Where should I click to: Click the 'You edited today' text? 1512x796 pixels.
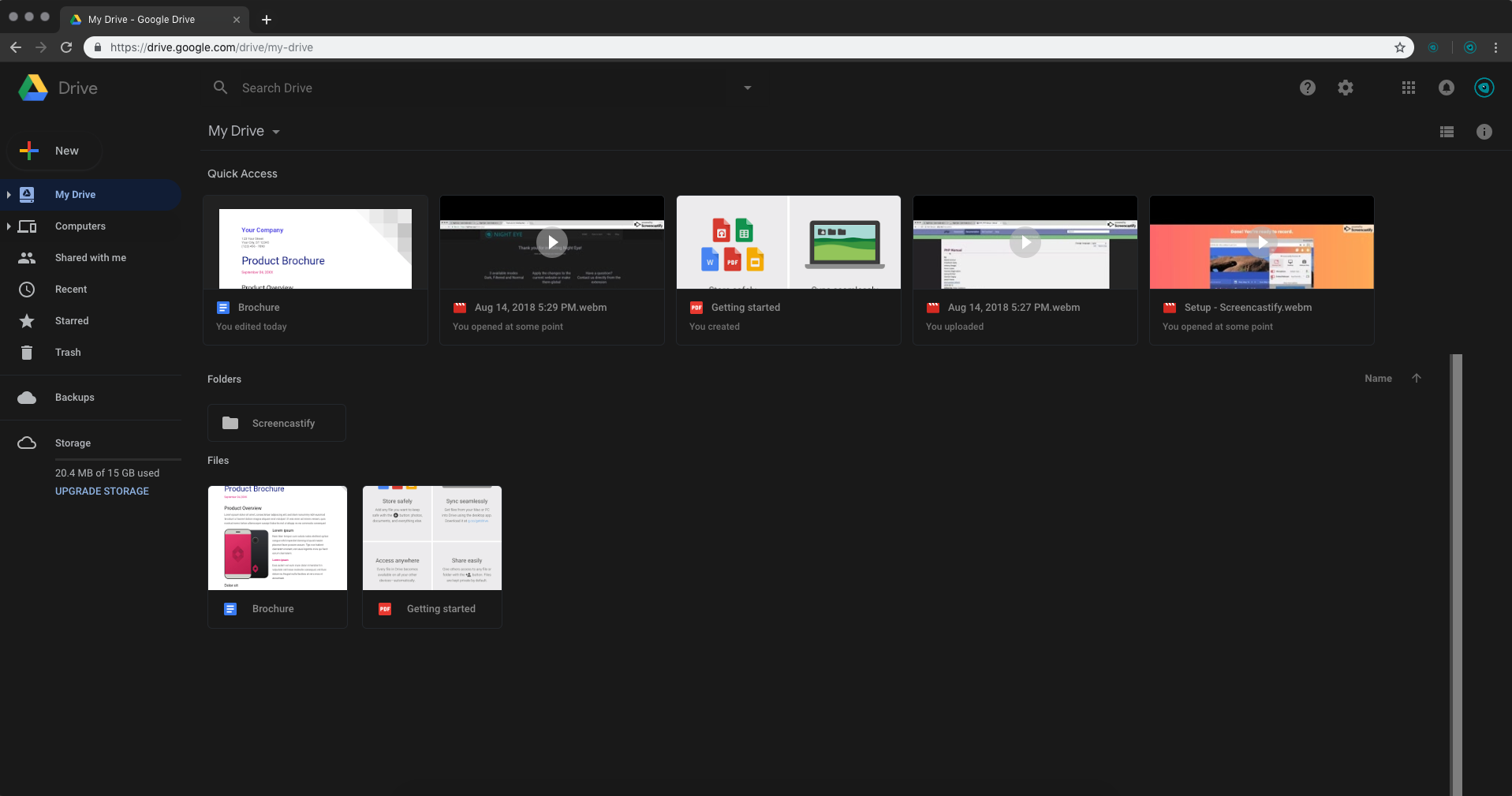(252, 327)
